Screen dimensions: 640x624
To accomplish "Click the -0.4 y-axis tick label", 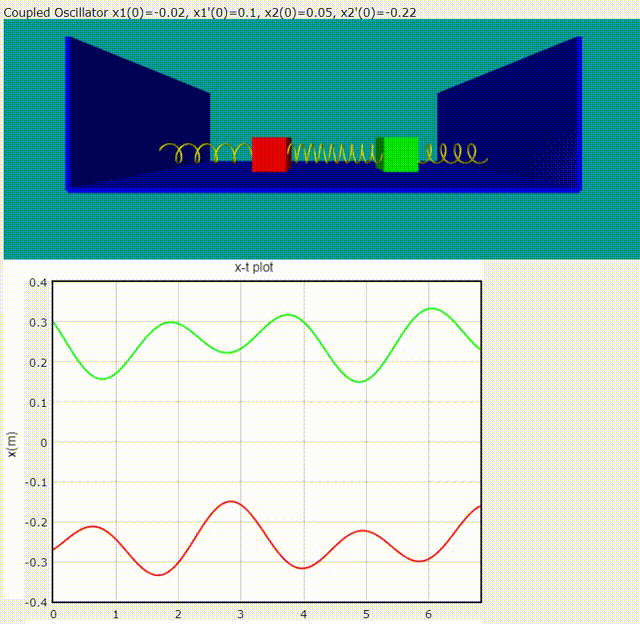I will pos(36,602).
